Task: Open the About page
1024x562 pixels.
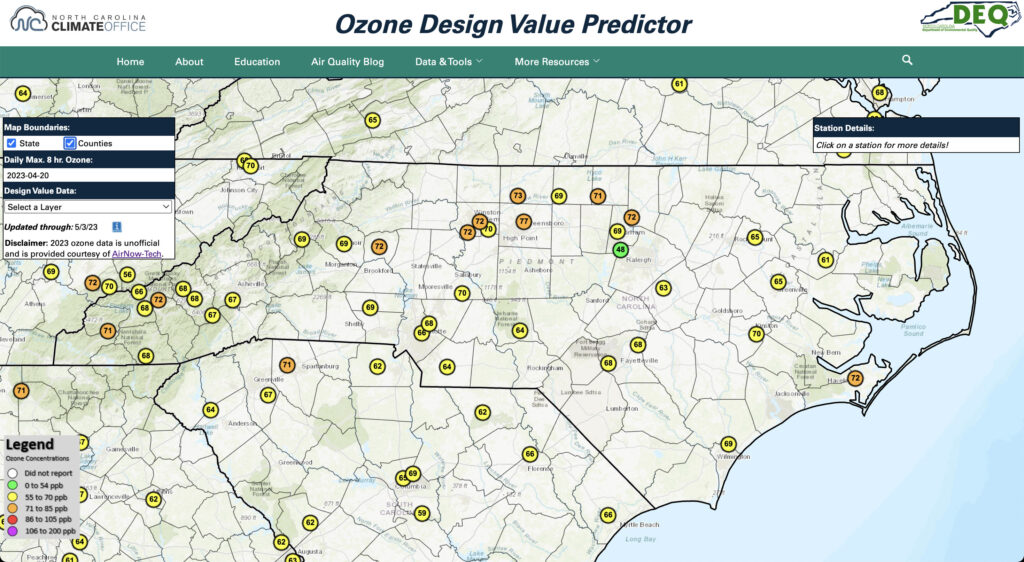Action: tap(189, 61)
